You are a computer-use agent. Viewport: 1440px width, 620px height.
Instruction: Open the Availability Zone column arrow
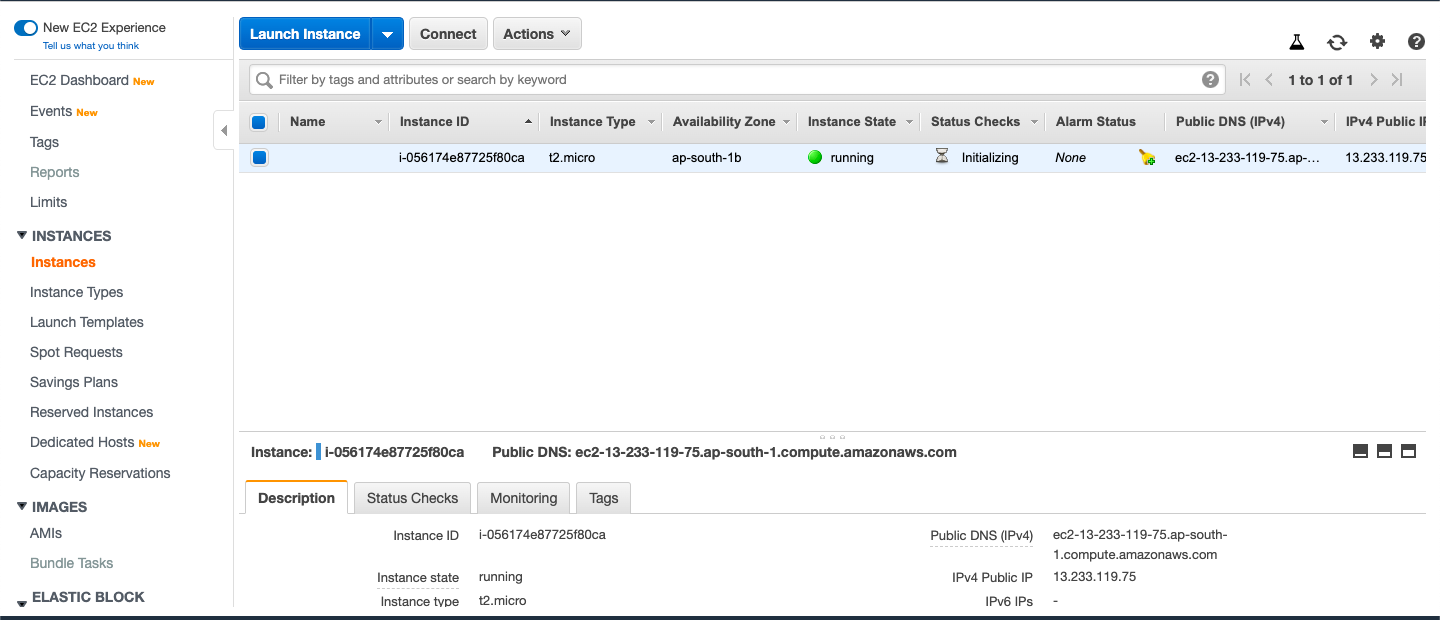point(786,122)
